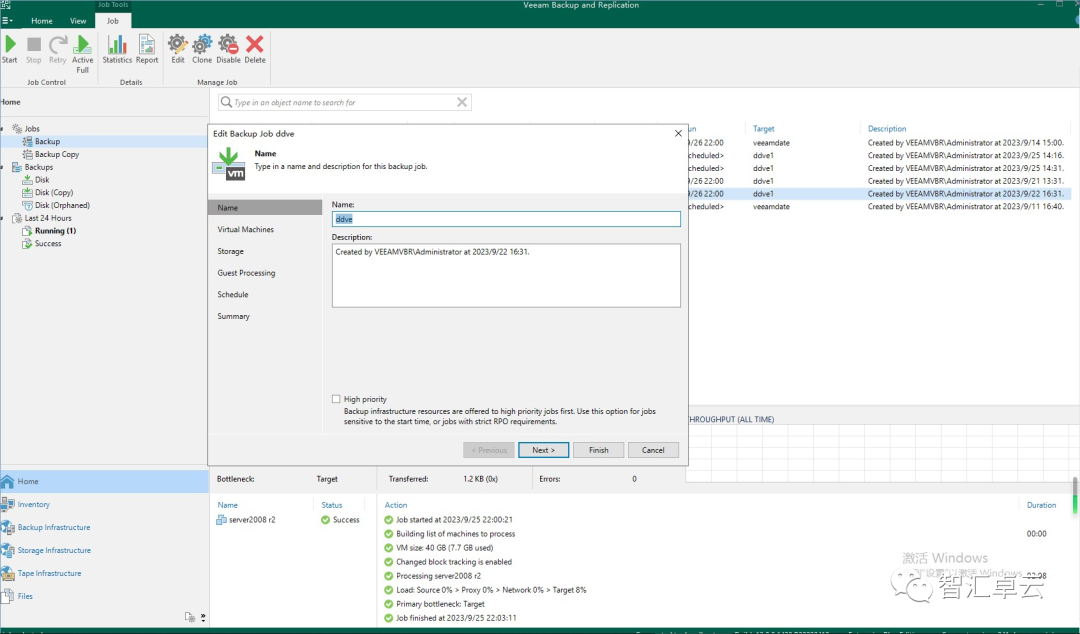
Task: Click the Next button
Action: tap(543, 450)
